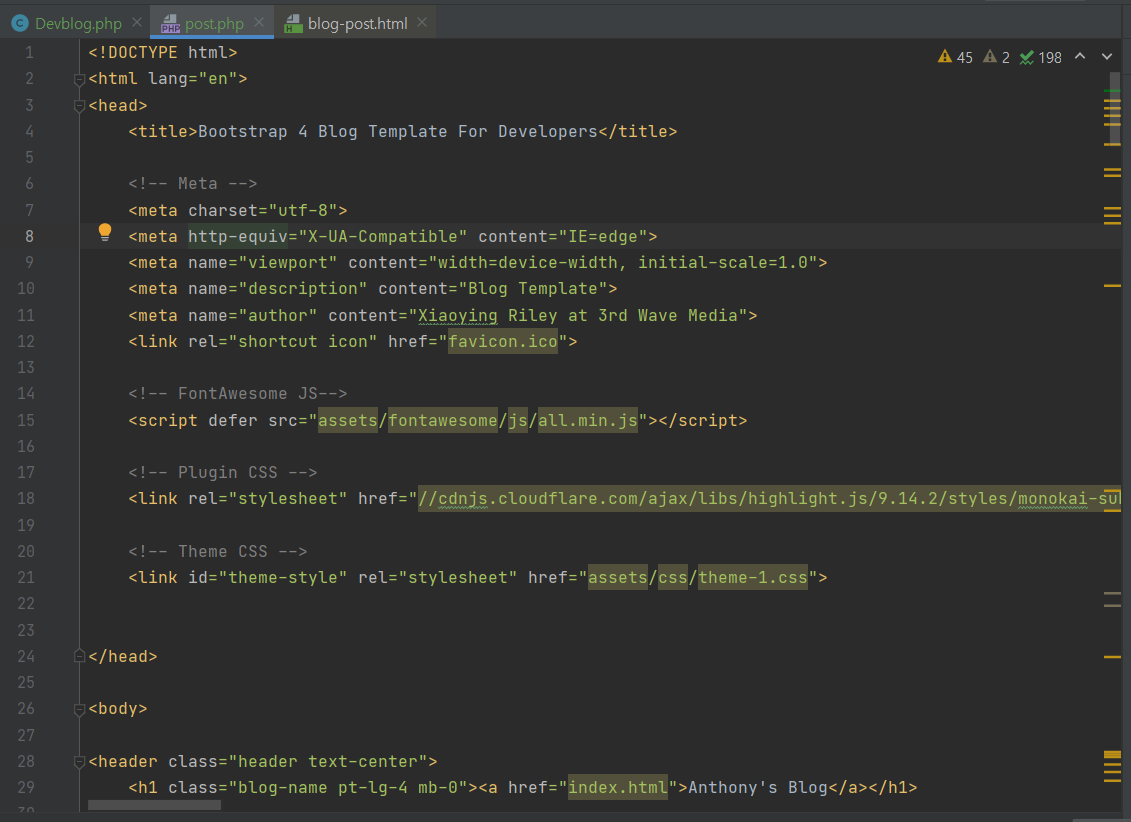Go to next highlighted error arrow

[x=1106, y=56]
